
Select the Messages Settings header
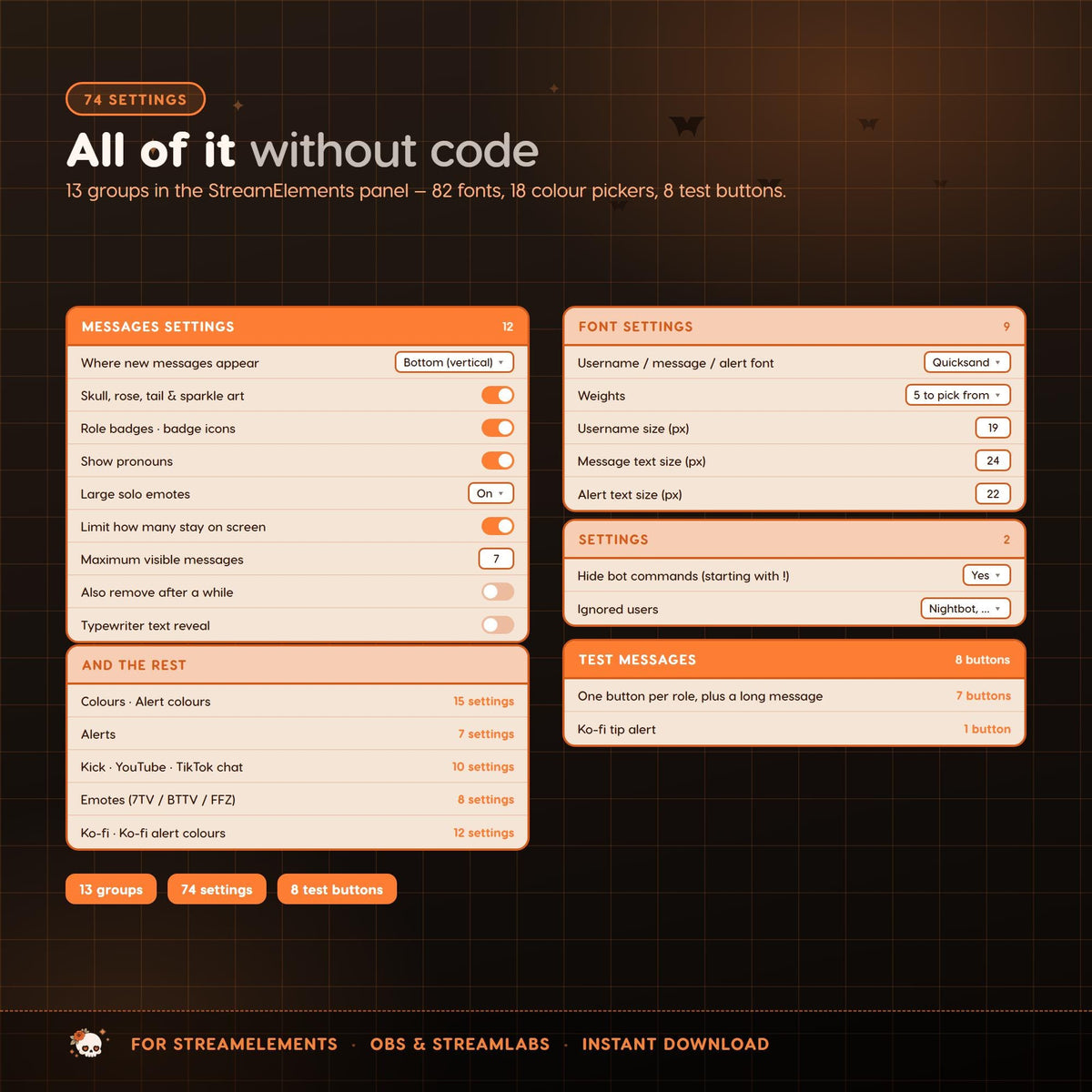[x=298, y=327]
